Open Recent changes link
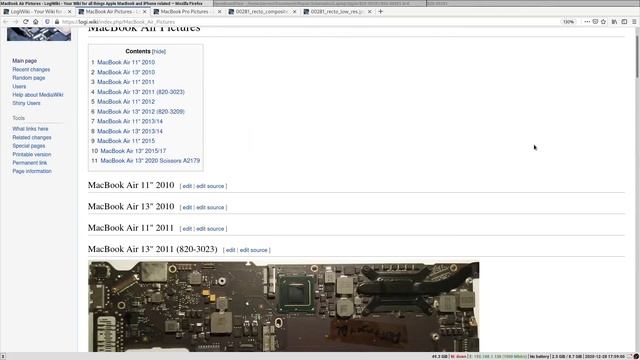The image size is (640, 360). point(31,69)
